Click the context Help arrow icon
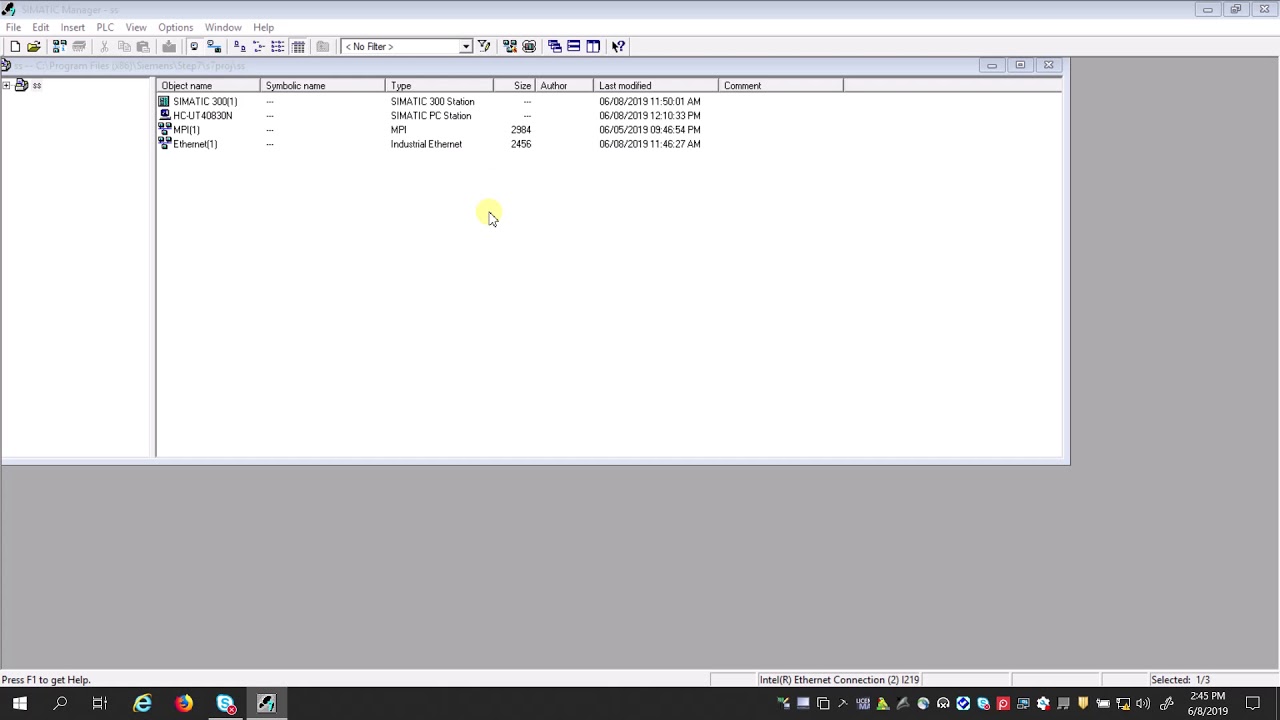This screenshot has width=1280, height=720. coord(618,46)
